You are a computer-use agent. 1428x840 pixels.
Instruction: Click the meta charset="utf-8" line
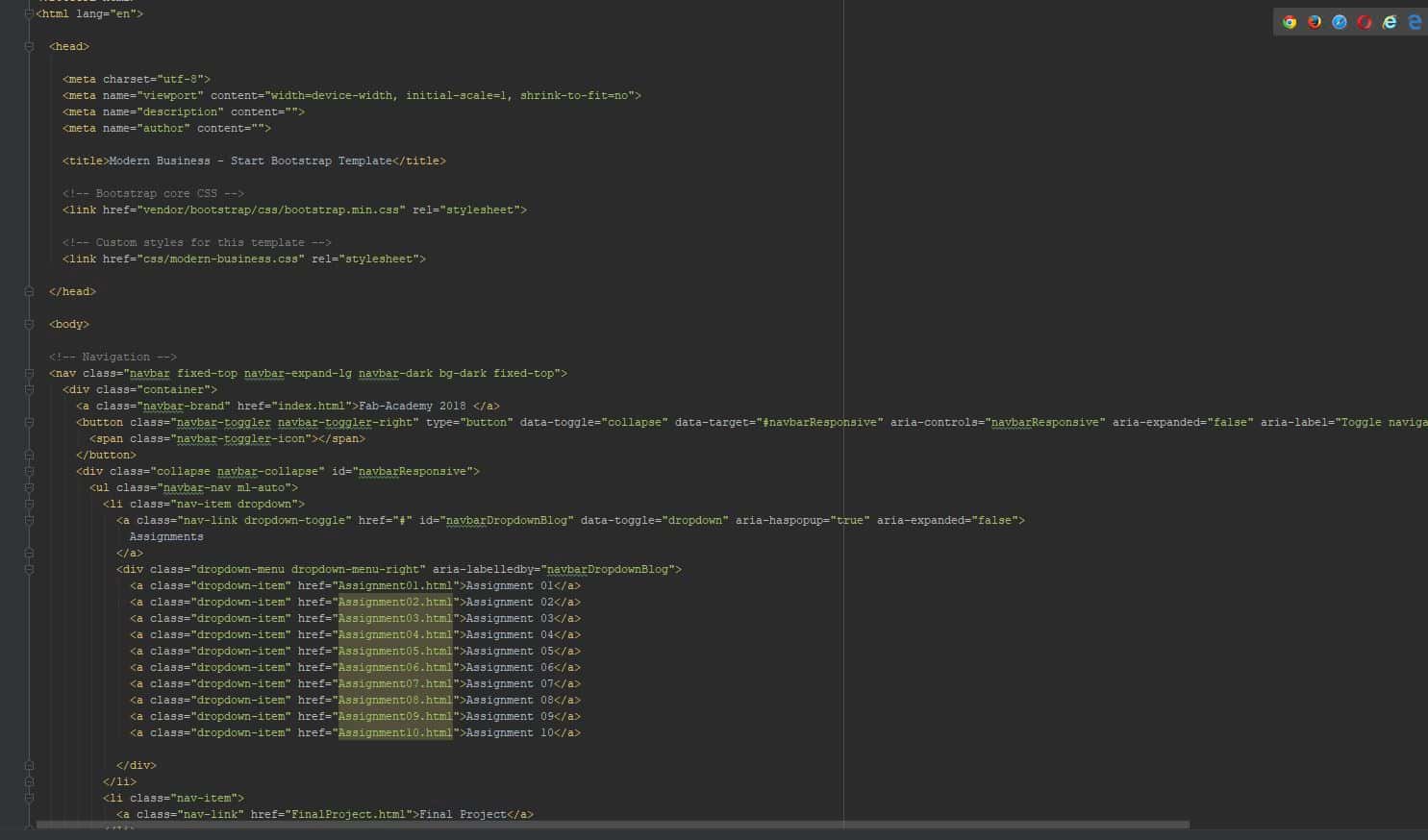pos(137,79)
